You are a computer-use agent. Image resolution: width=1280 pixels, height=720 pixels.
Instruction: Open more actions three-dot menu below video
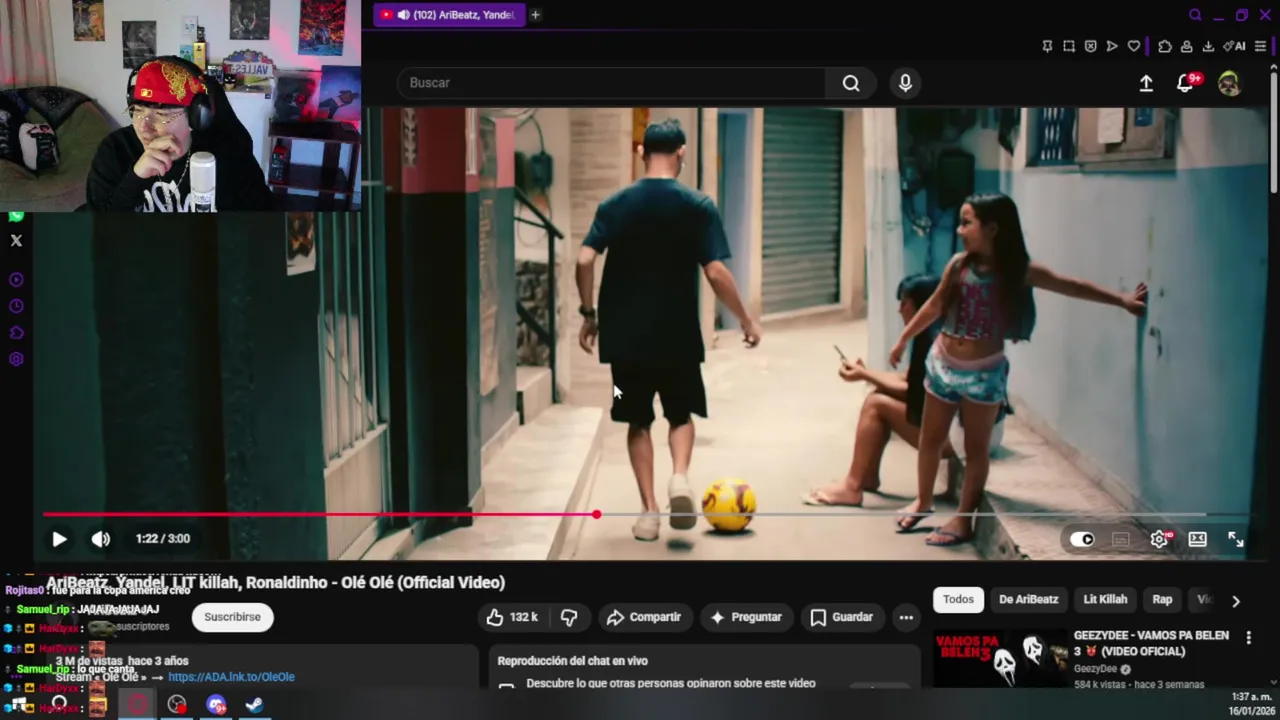point(906,618)
